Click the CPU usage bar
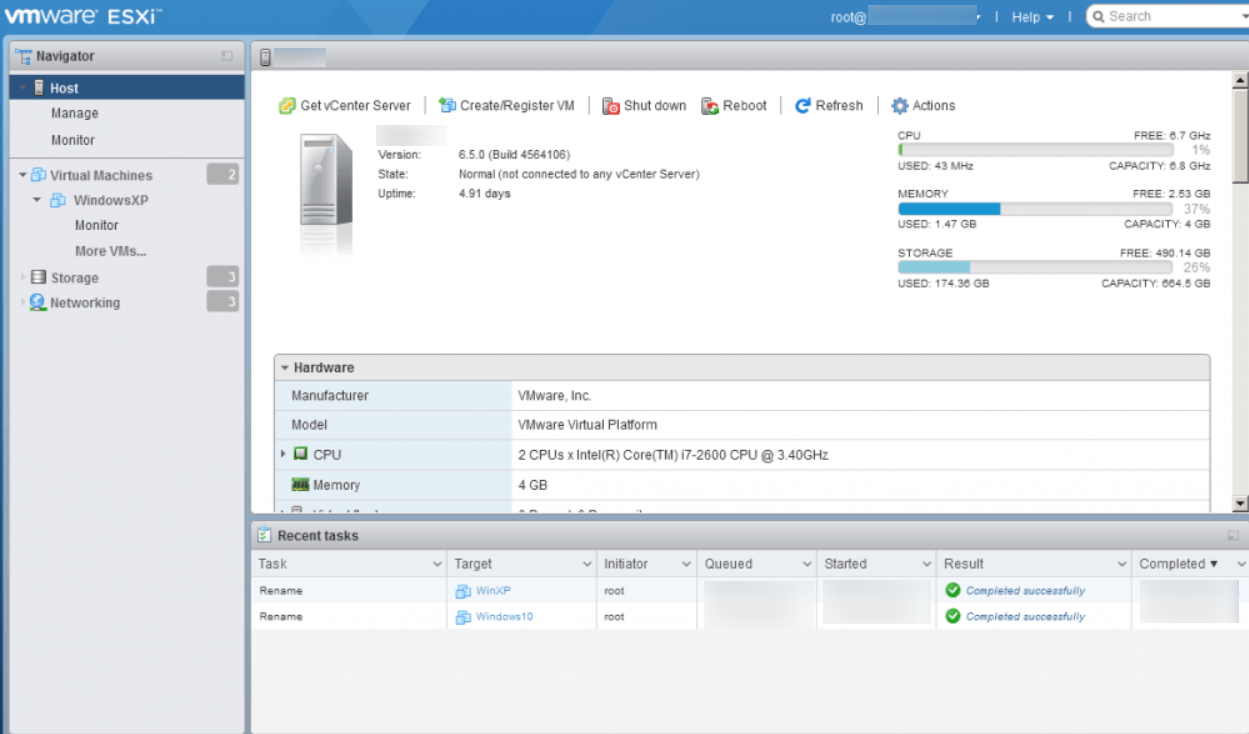Screen dimensions: 1249x734 pos(1035,150)
